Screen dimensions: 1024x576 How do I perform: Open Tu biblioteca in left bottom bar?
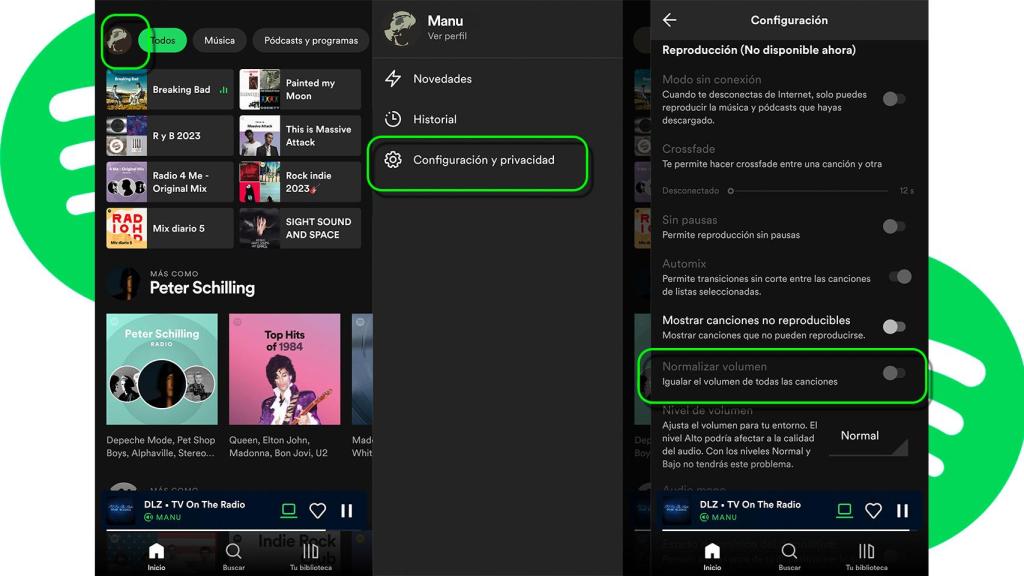[x=311, y=556]
